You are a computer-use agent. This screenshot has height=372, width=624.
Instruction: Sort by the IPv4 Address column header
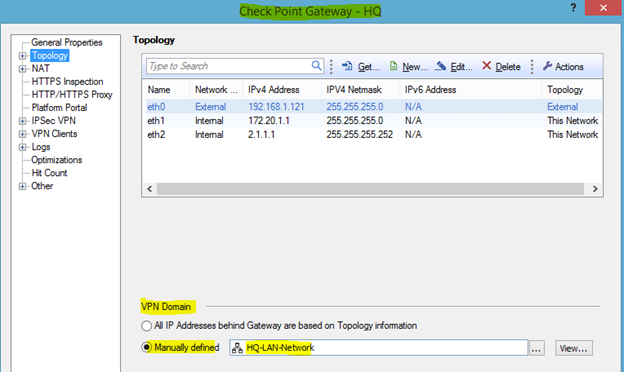(282, 90)
